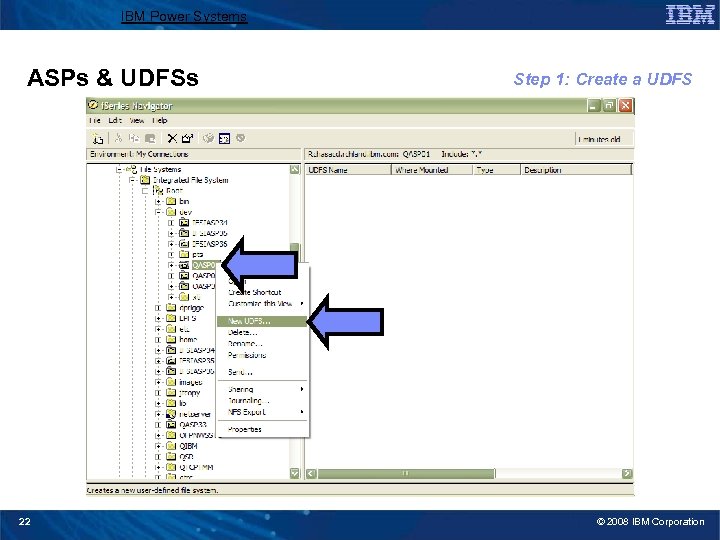This screenshot has width=720, height=540.
Task: Expand the etc folder node
Action: pyautogui.click(x=158, y=329)
